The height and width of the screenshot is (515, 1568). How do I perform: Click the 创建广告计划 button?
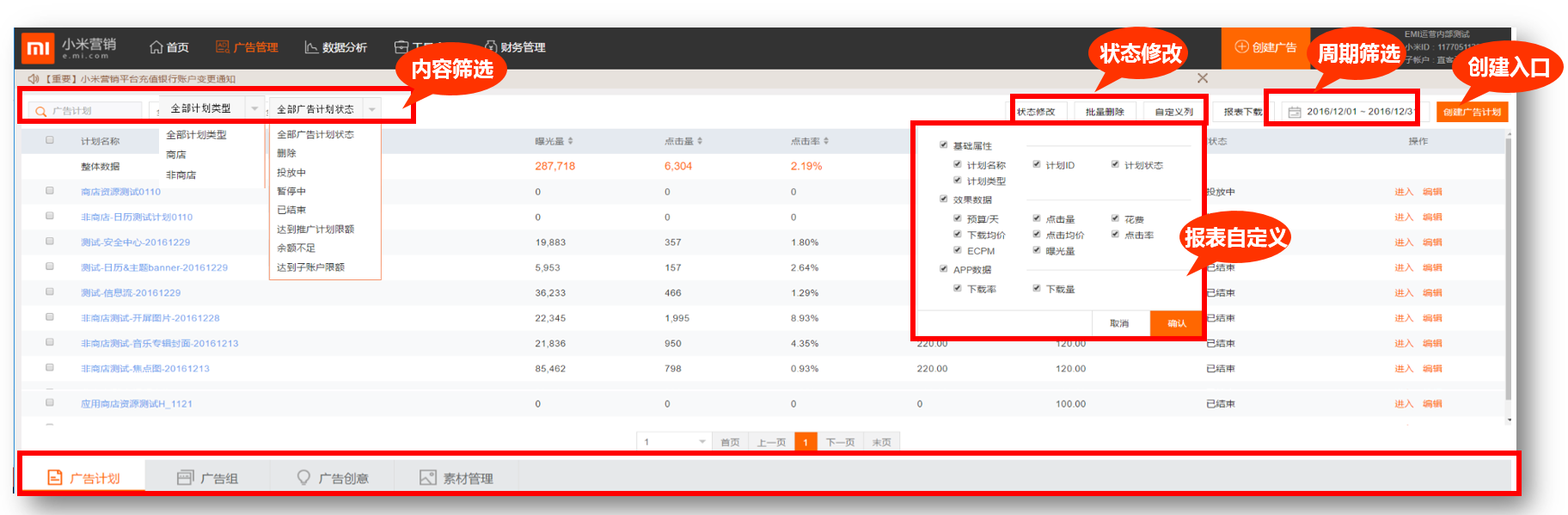click(x=1472, y=112)
